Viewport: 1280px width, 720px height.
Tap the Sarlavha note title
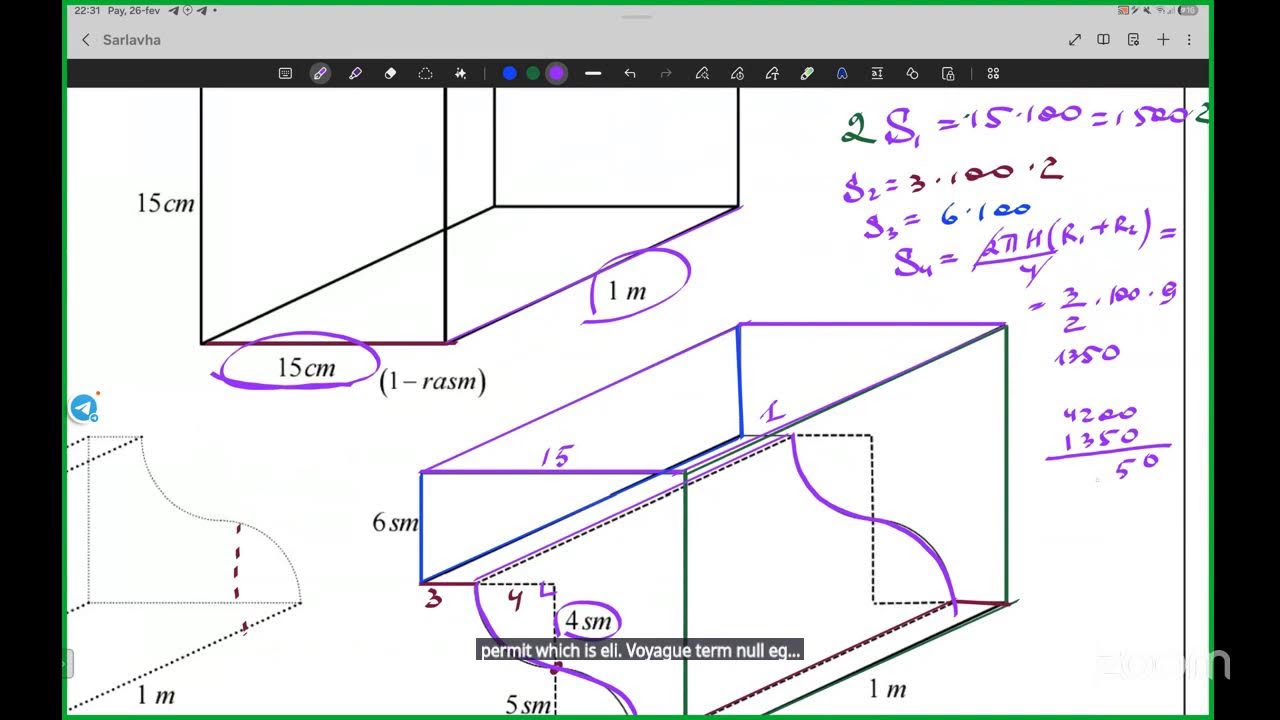[x=132, y=40]
